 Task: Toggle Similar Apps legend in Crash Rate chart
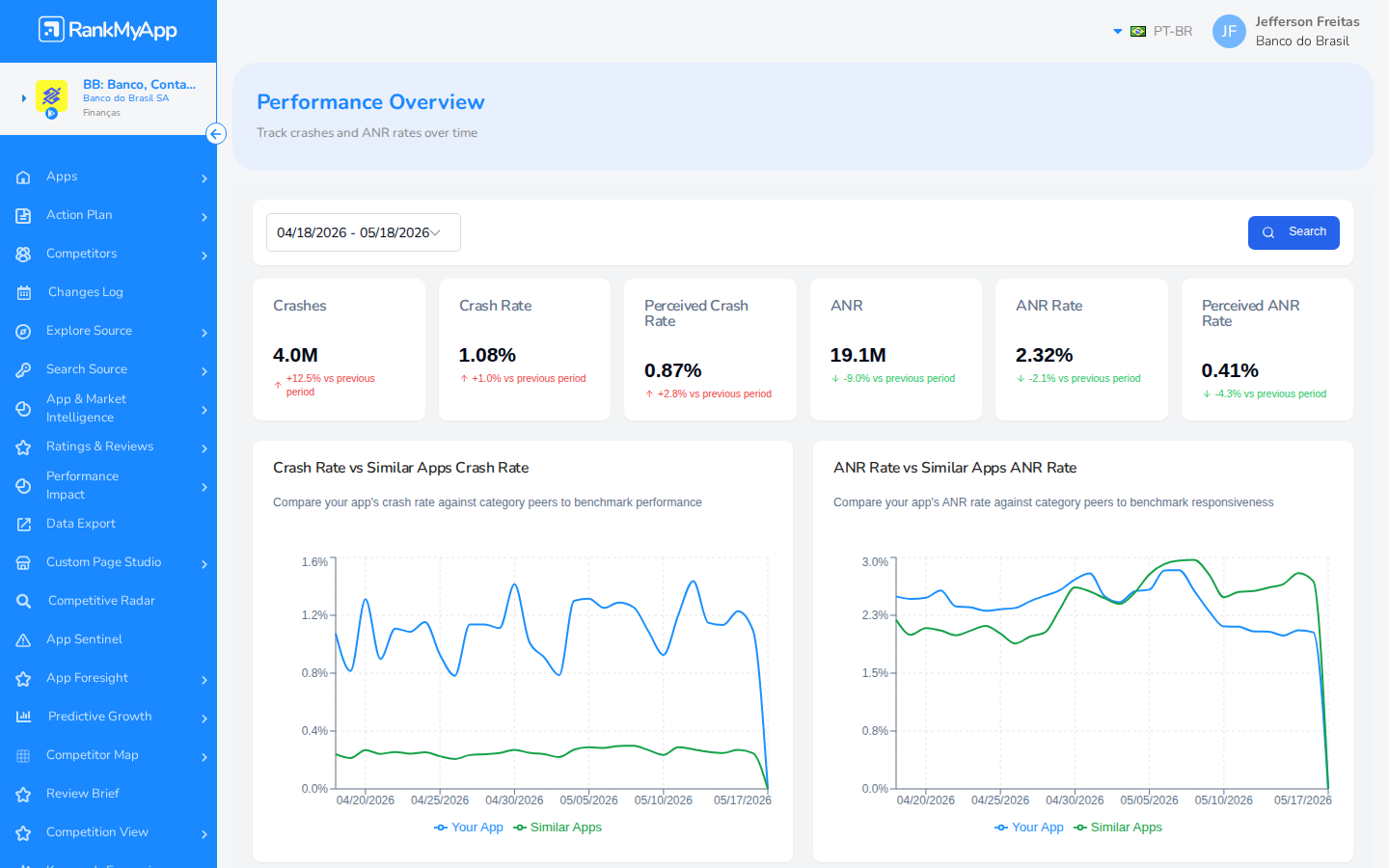[558, 827]
